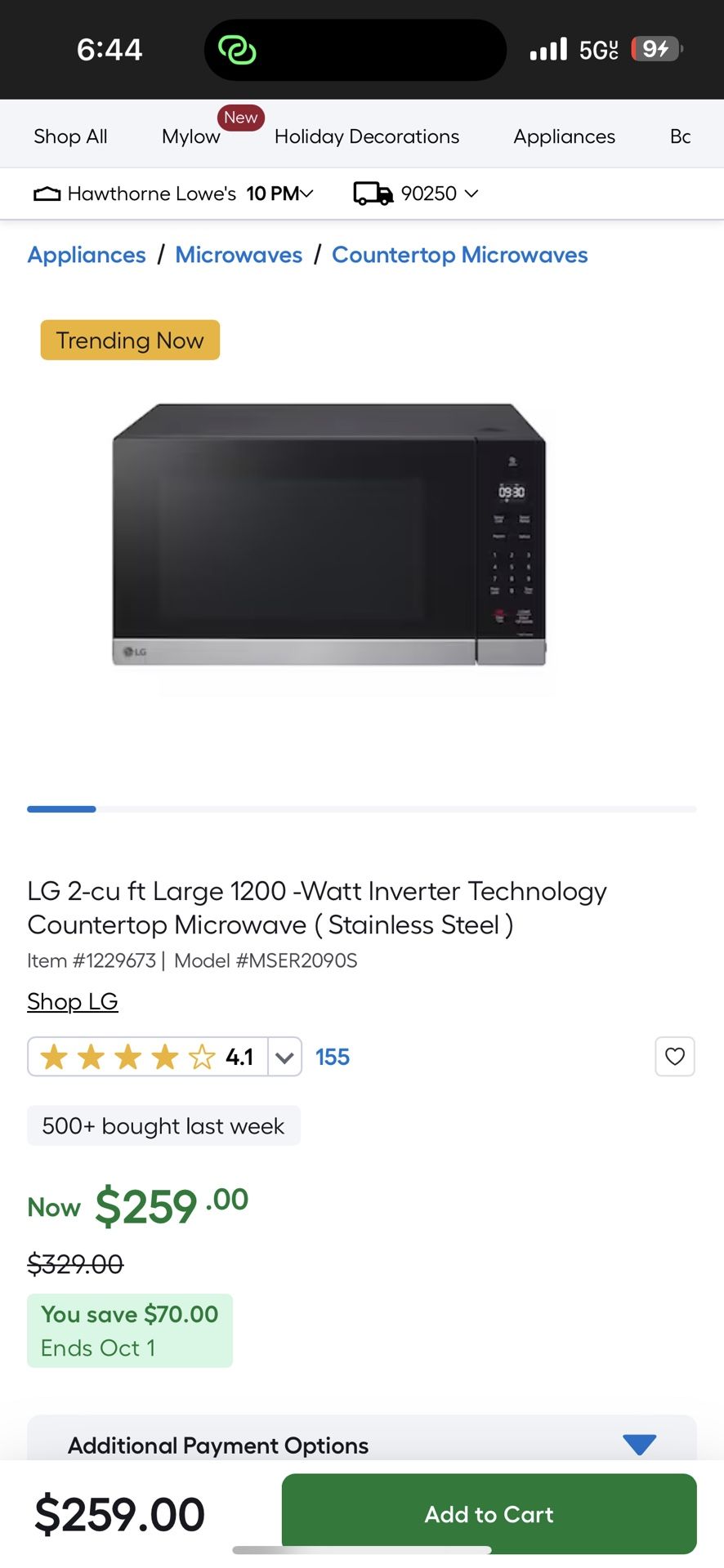The width and height of the screenshot is (724, 1568).
Task: Tap the battery indicator icon
Action: coord(657,49)
